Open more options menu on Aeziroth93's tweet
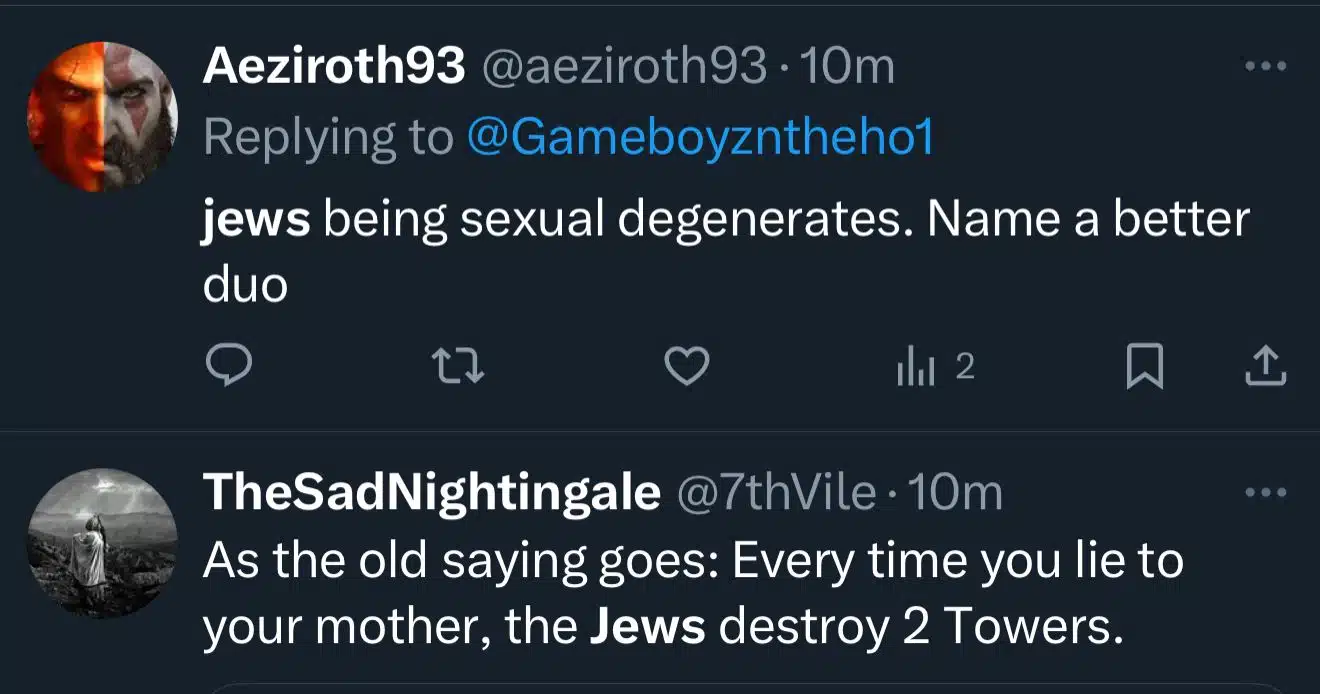The height and width of the screenshot is (694, 1320). 1264,67
